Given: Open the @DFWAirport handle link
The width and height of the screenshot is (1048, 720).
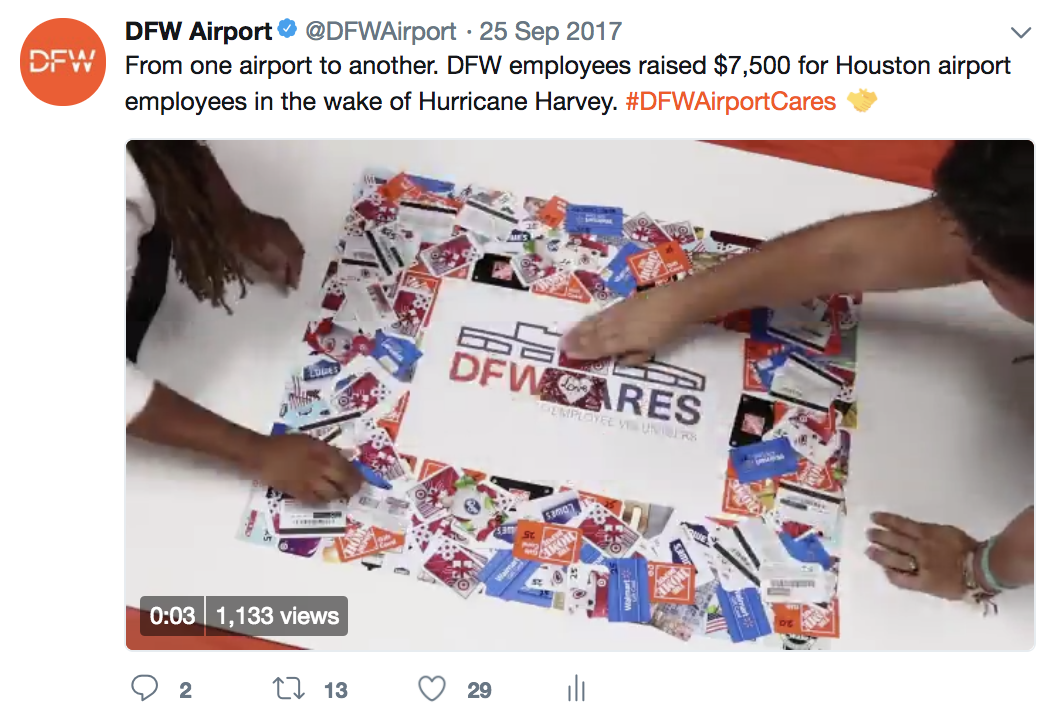Looking at the screenshot, I should coord(380,31).
